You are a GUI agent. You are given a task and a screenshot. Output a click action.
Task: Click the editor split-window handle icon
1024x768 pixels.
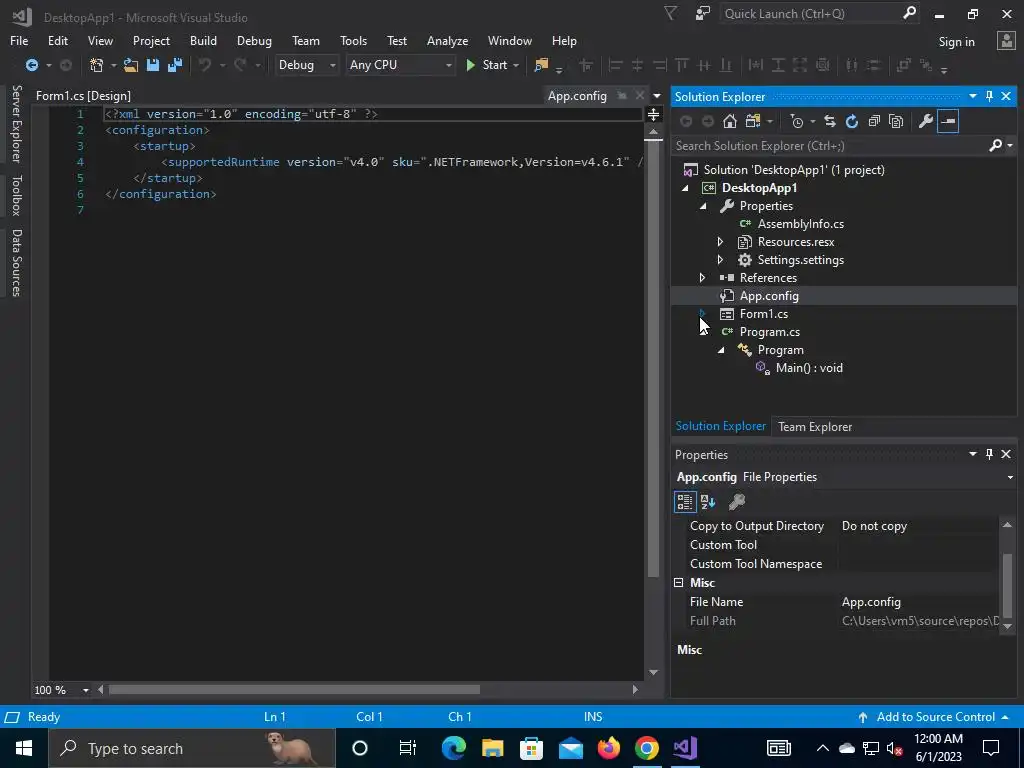coord(653,115)
